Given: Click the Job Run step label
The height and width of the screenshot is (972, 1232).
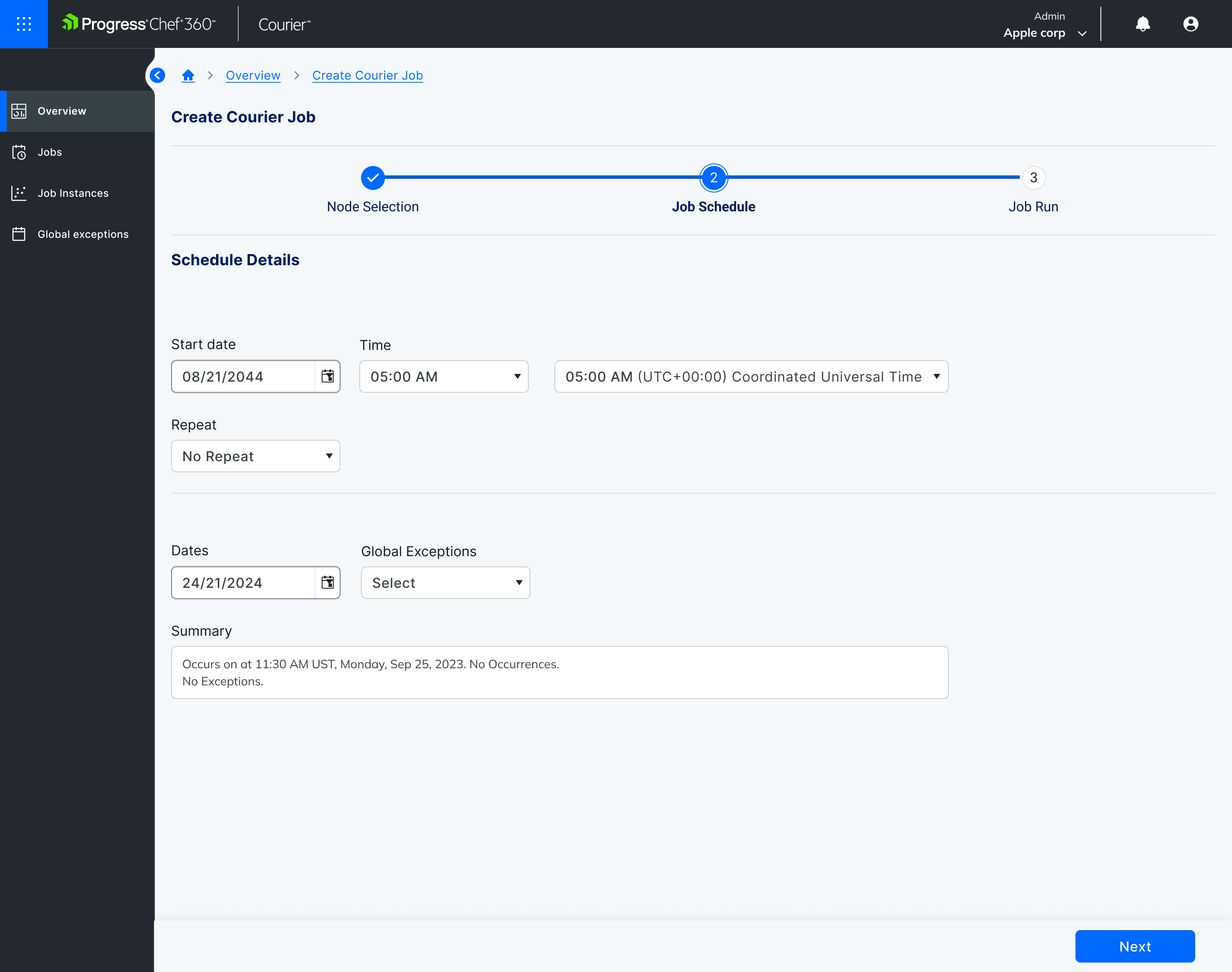Looking at the screenshot, I should point(1033,207).
